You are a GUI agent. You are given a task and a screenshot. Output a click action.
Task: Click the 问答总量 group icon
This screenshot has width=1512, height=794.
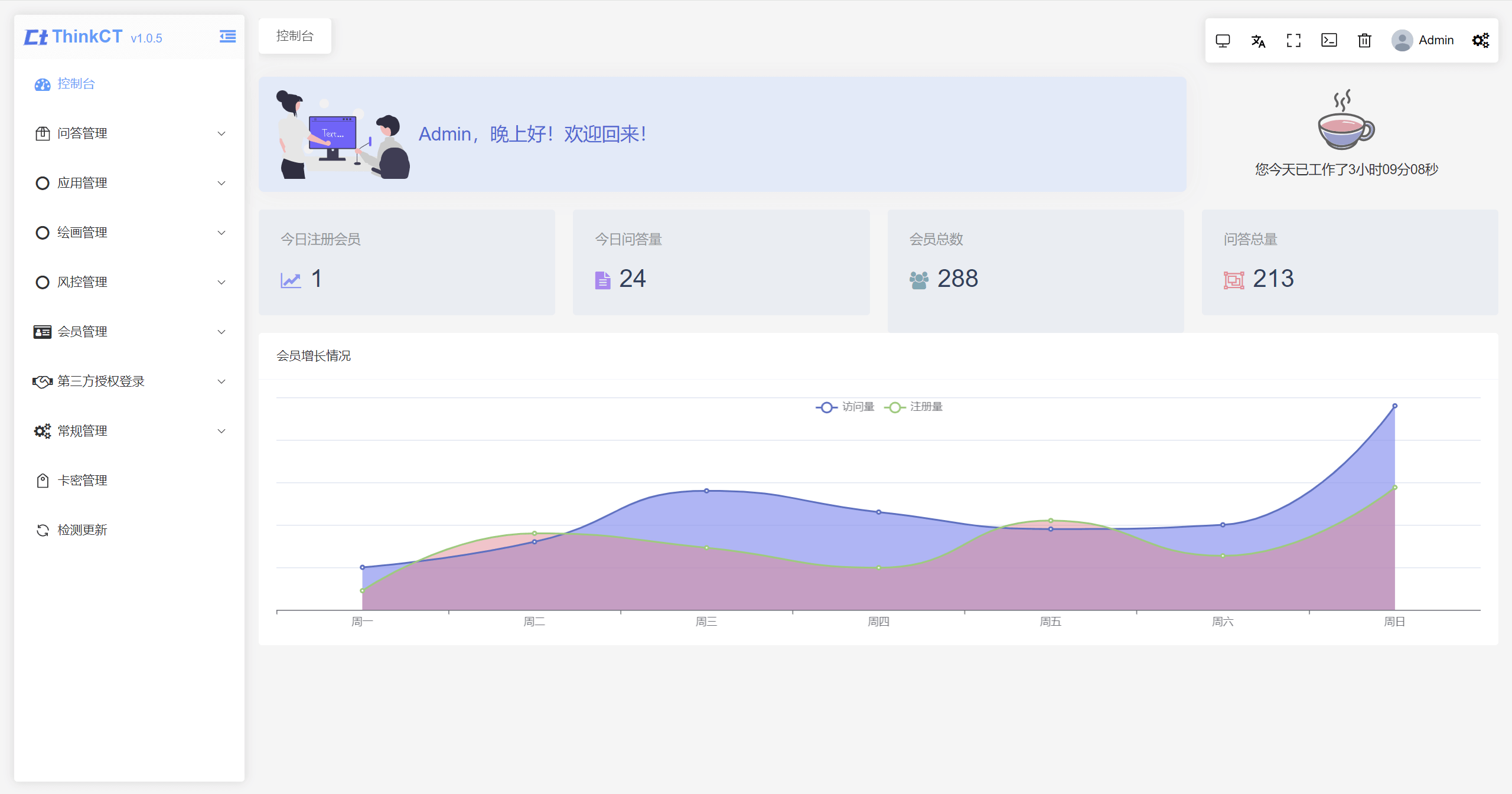(1233, 280)
